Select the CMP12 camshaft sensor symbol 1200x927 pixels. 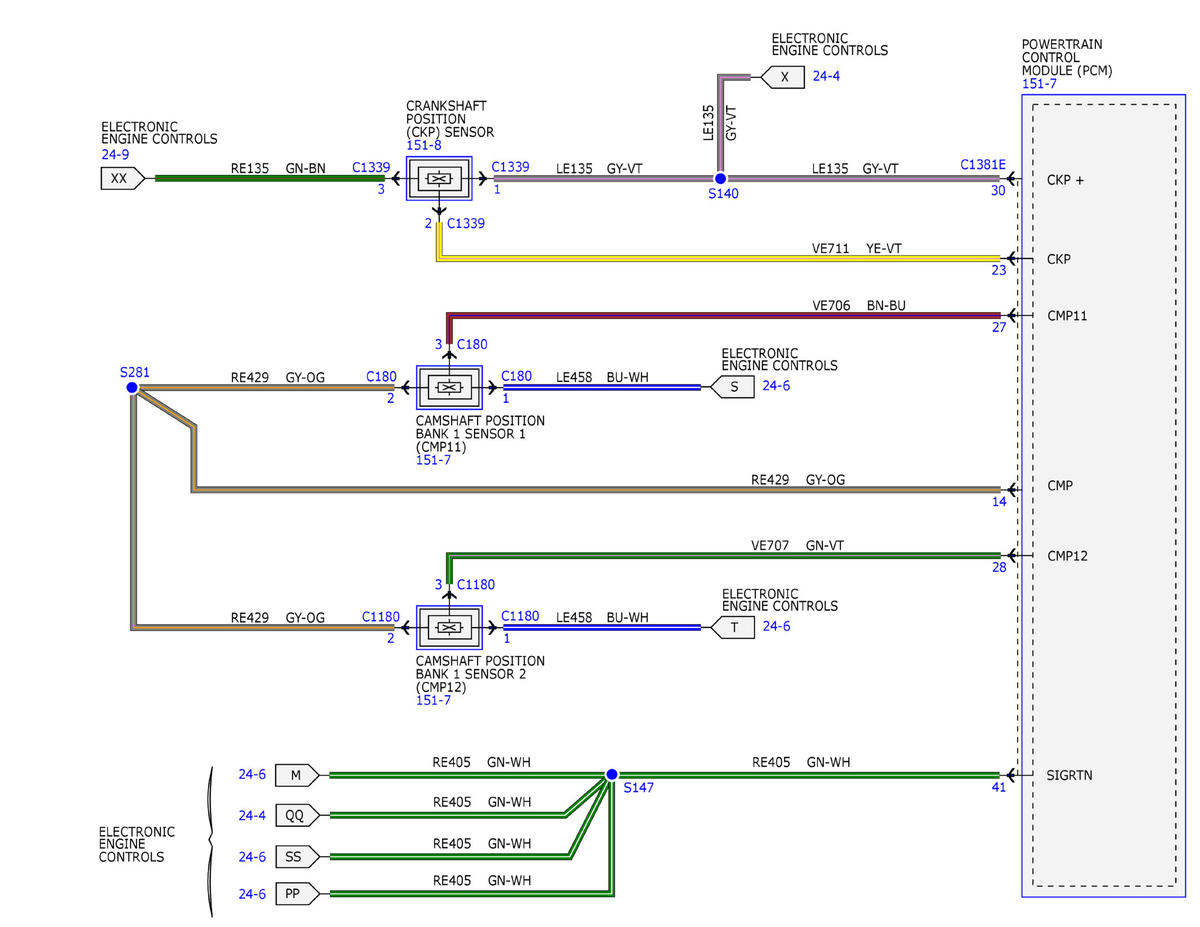(449, 627)
